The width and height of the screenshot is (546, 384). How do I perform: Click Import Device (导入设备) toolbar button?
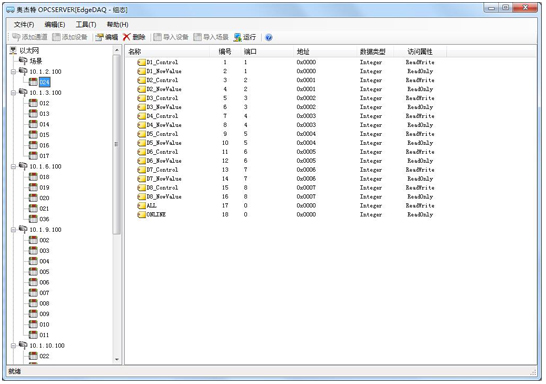coord(171,37)
